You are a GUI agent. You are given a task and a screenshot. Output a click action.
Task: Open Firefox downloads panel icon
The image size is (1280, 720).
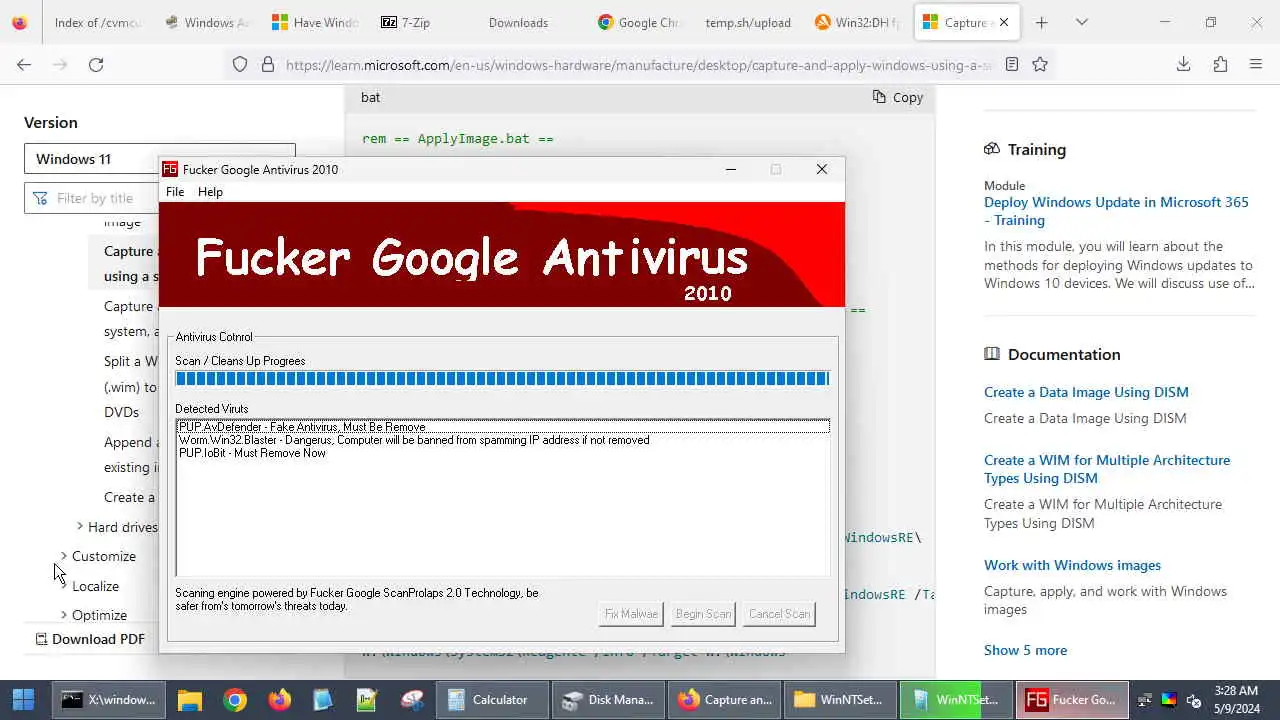click(1183, 64)
